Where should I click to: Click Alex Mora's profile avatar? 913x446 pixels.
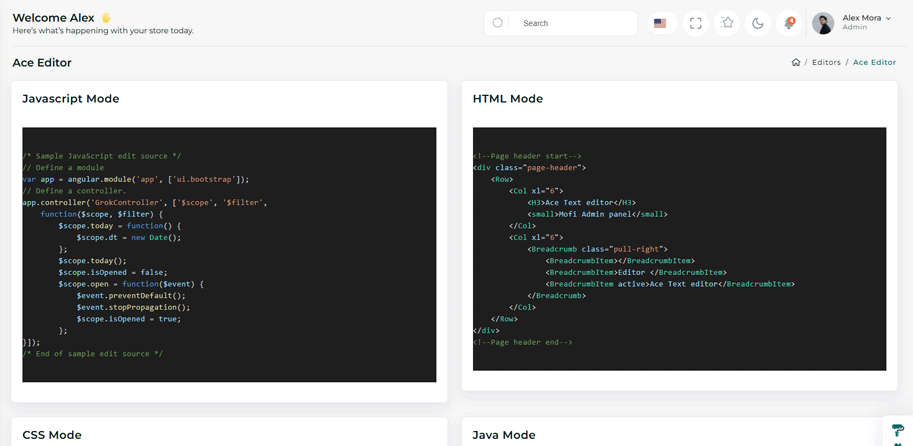[823, 23]
